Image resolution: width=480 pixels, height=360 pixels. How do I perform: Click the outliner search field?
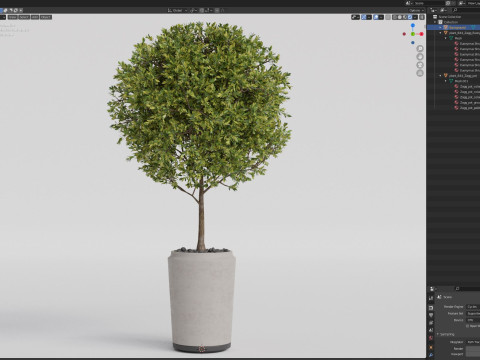tap(467, 10)
